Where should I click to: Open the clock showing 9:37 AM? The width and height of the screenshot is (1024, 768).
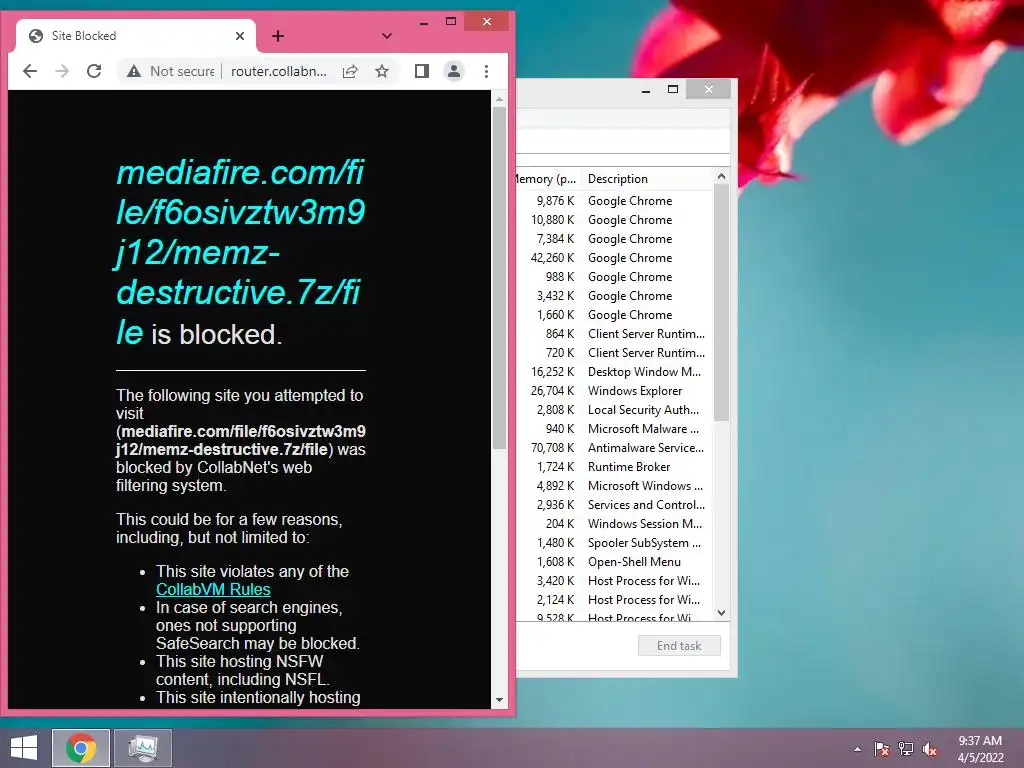(x=980, y=749)
